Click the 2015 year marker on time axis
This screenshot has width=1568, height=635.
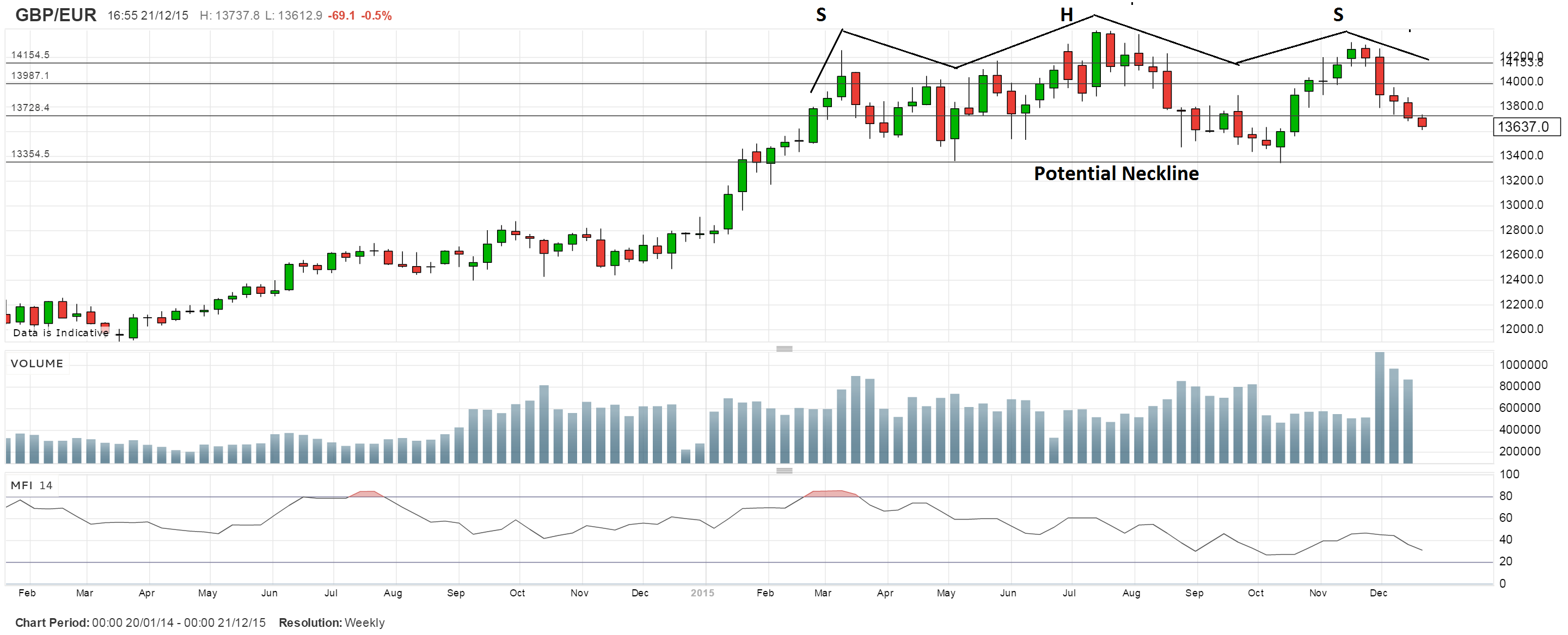pyautogui.click(x=702, y=593)
